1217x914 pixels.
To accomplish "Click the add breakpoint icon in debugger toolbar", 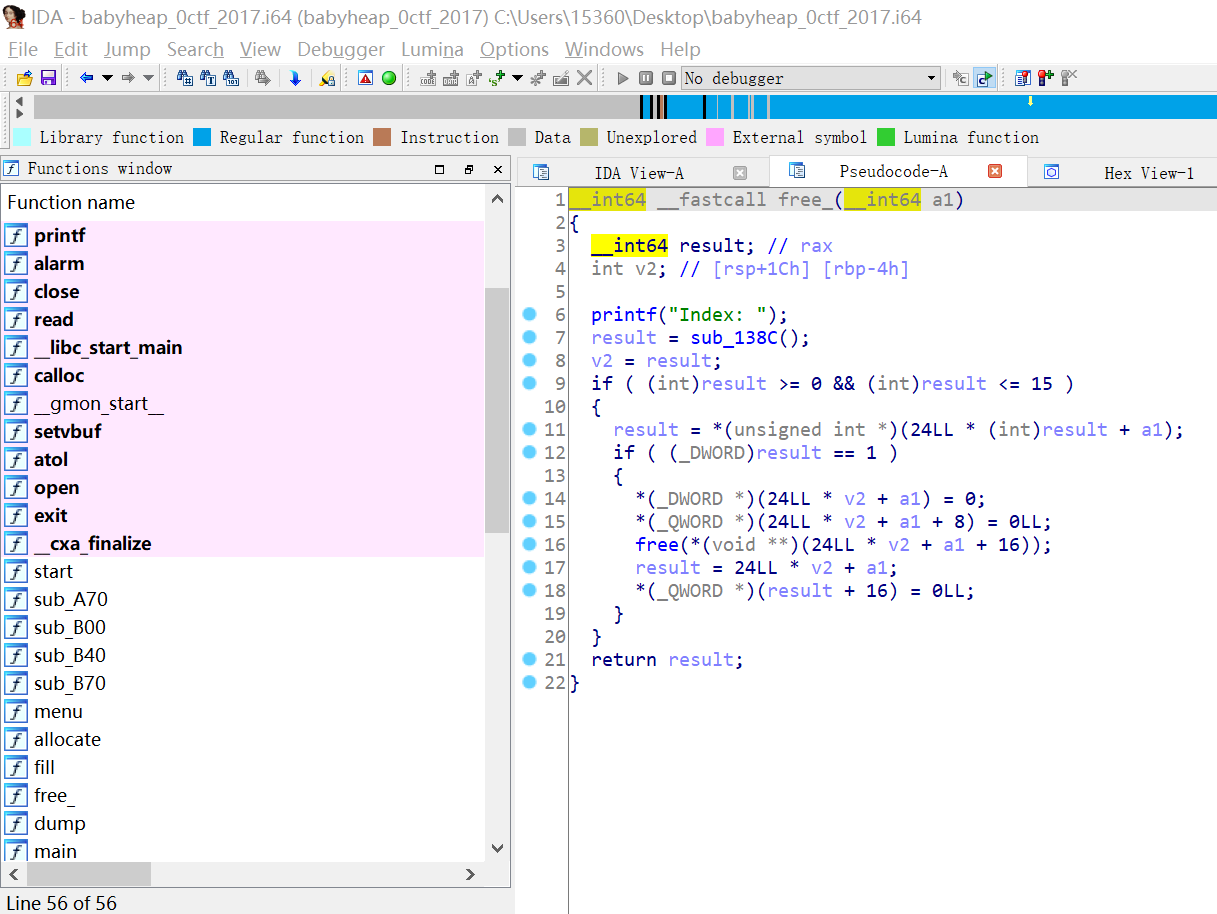I will click(x=1045, y=78).
